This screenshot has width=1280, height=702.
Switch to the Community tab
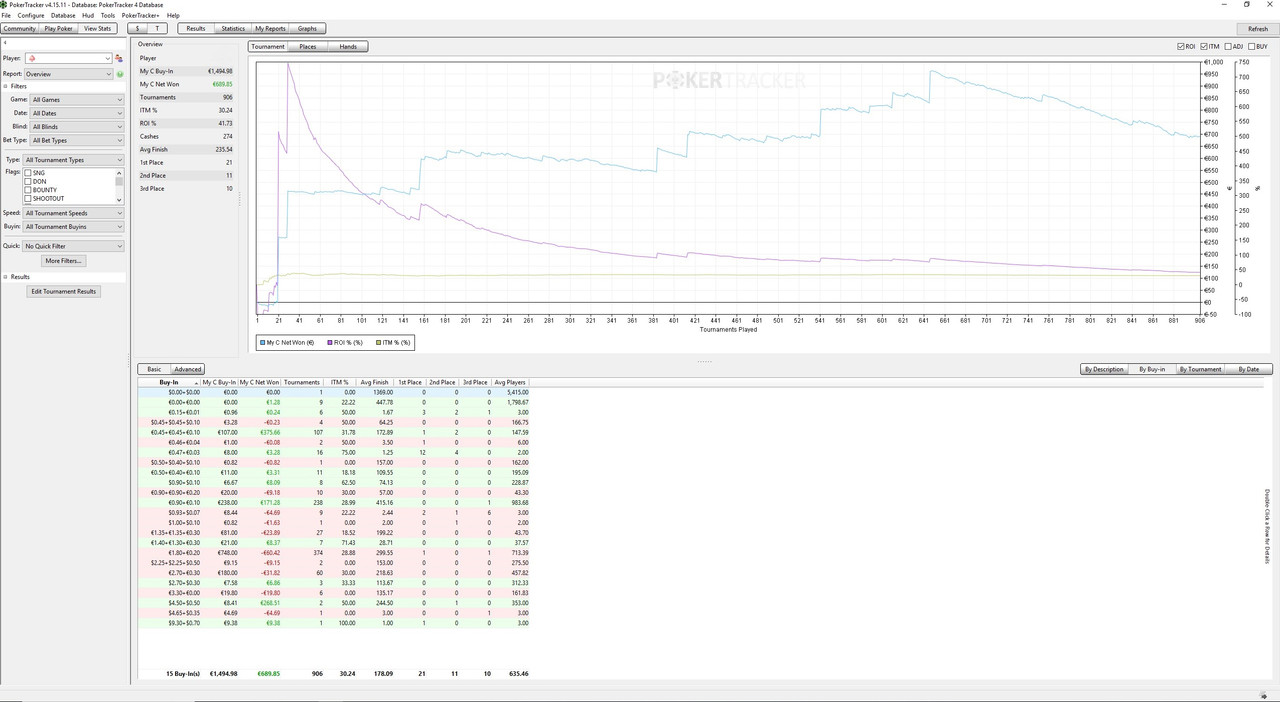point(20,29)
